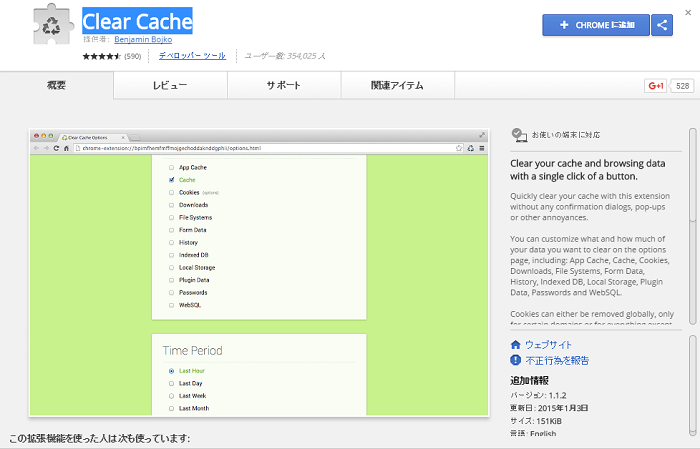Viewport: 700px width, 449px height.
Task: Click the back arrow in screenshot browser
Action: pyautogui.click(x=37, y=148)
